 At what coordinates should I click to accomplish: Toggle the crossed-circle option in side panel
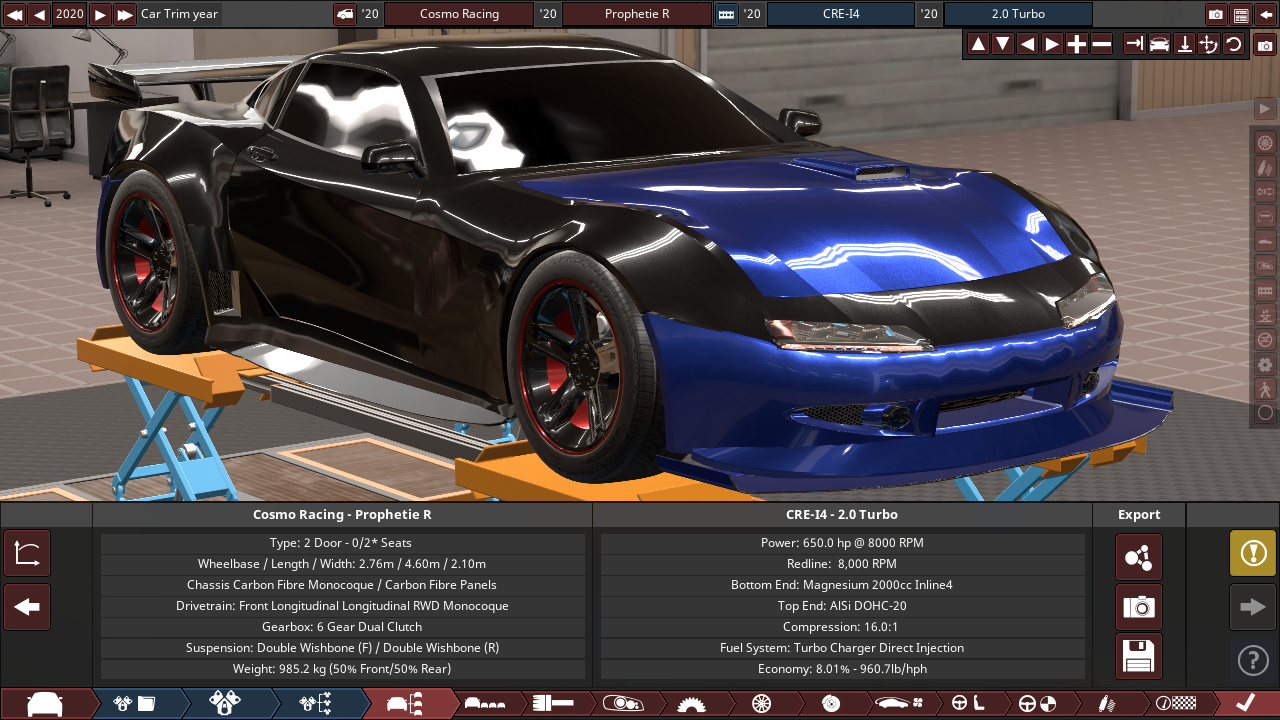(1265, 339)
